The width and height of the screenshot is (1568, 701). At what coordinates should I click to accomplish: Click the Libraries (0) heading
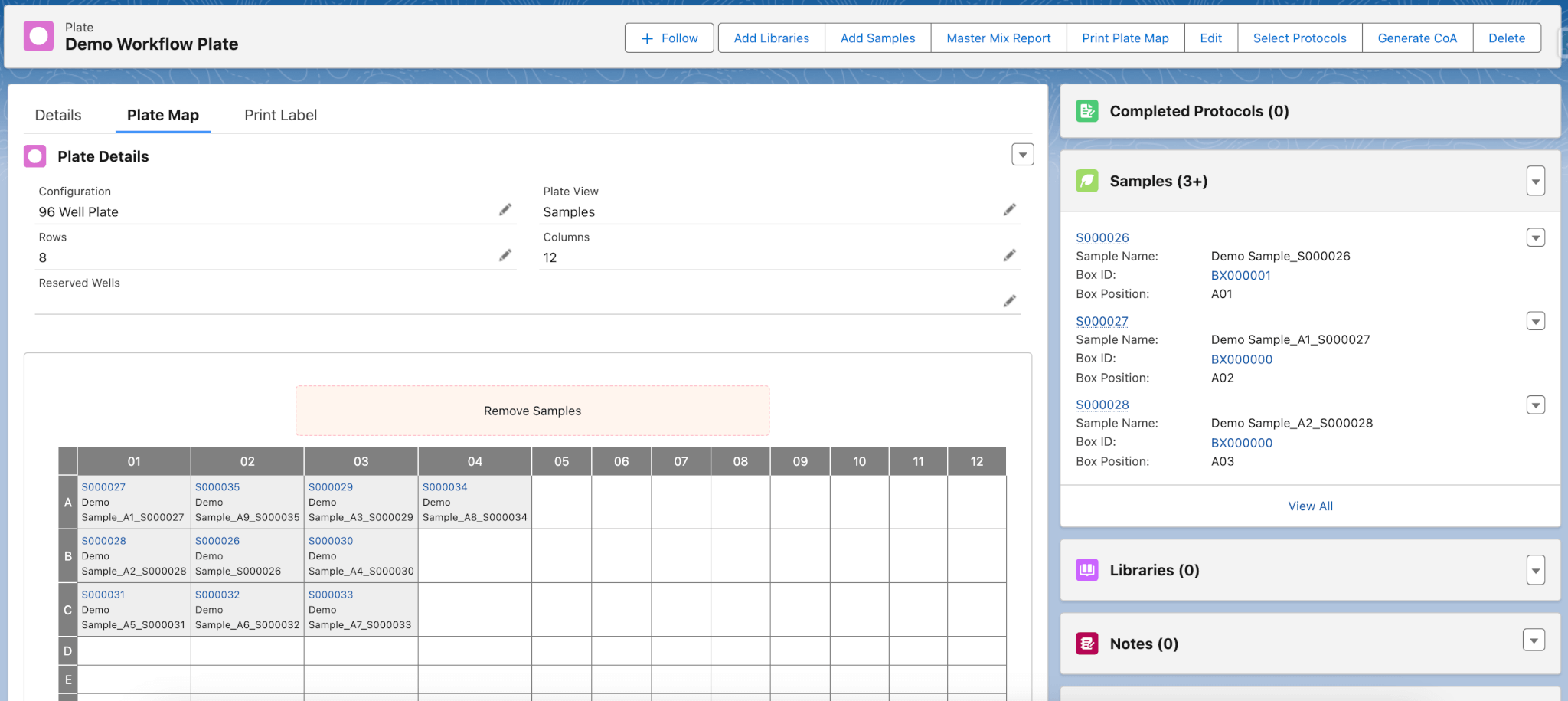click(1155, 570)
